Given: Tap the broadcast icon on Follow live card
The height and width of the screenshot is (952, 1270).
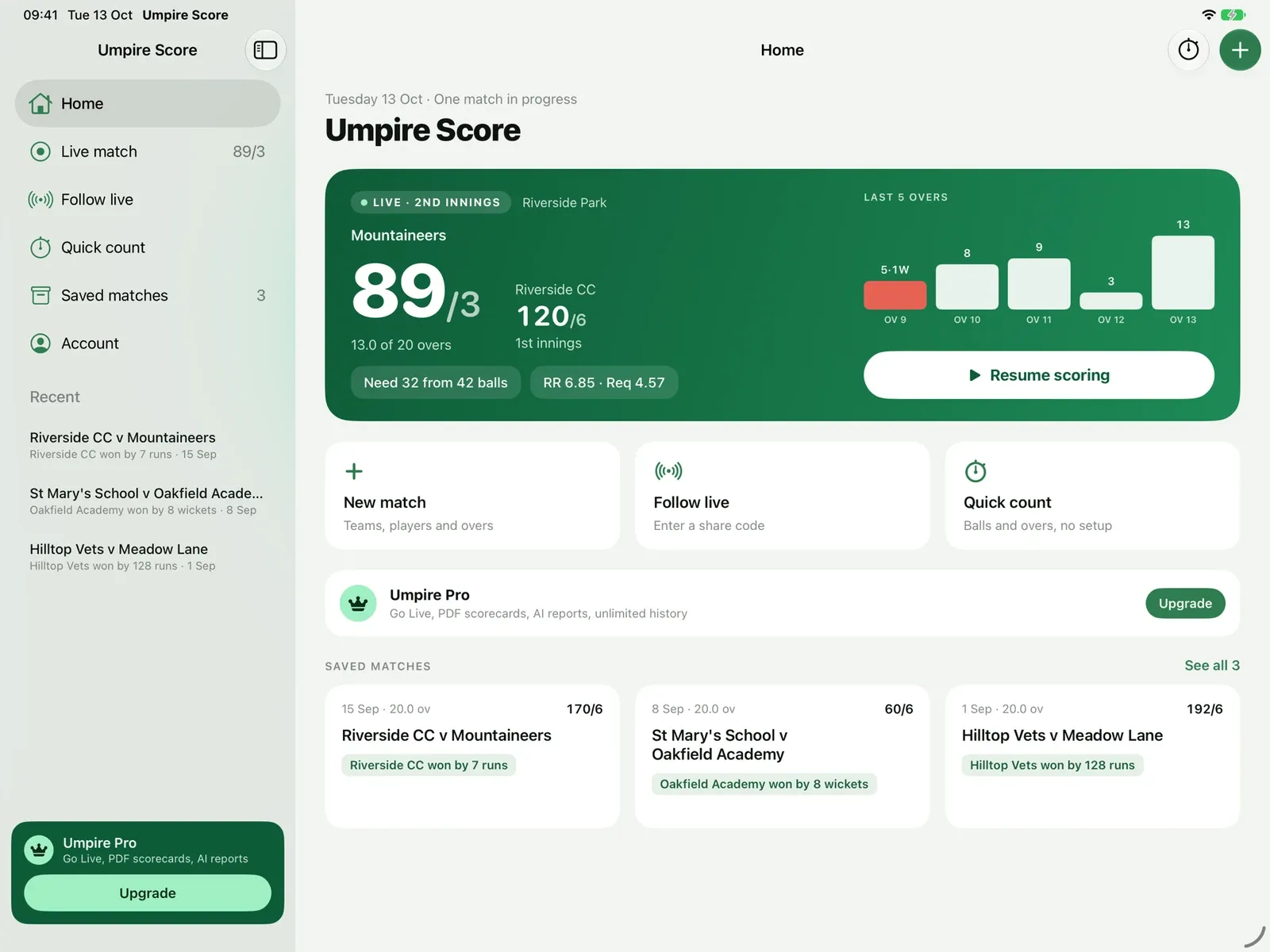Looking at the screenshot, I should coord(668,471).
